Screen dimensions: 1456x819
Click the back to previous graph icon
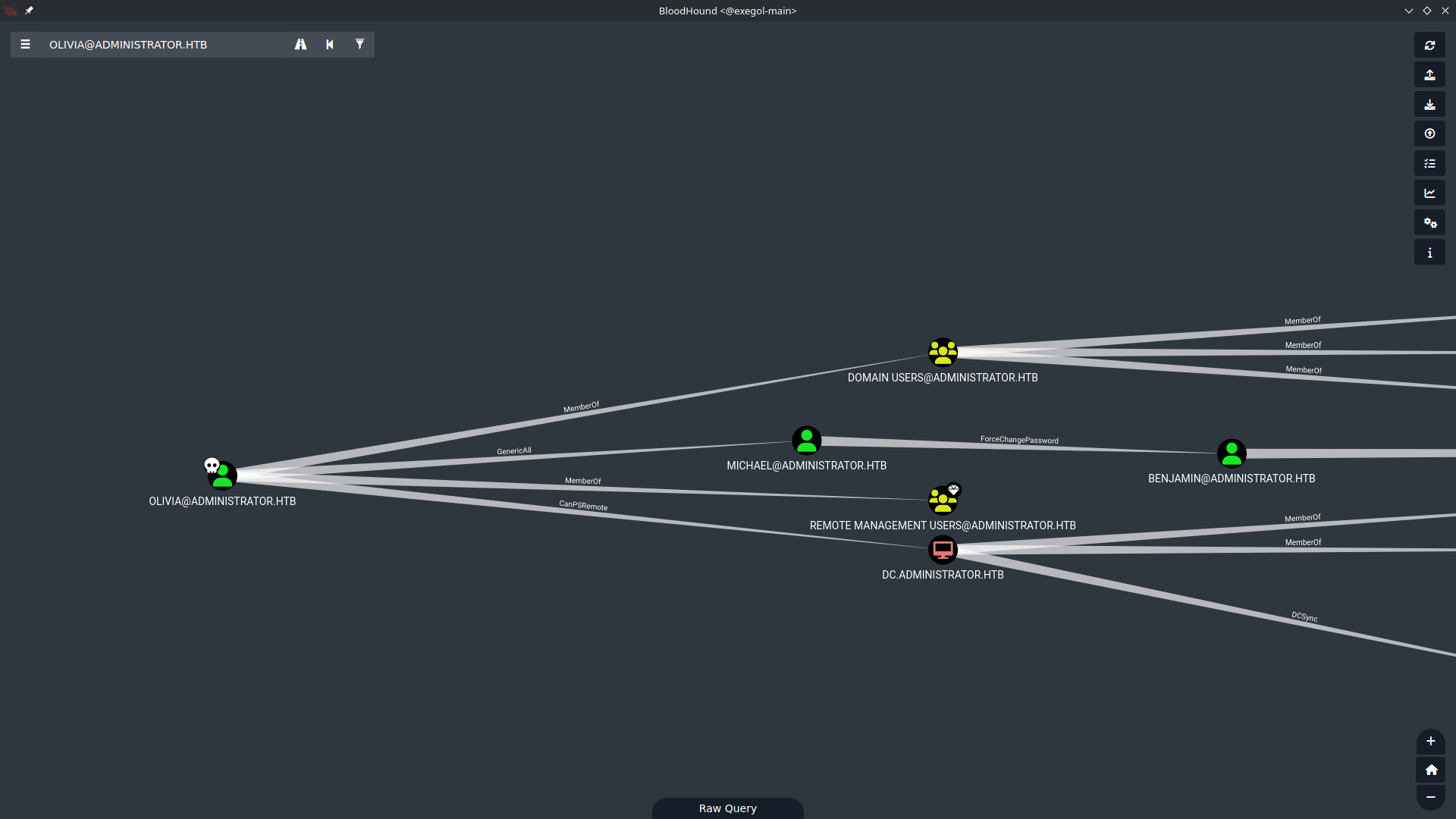click(x=330, y=45)
